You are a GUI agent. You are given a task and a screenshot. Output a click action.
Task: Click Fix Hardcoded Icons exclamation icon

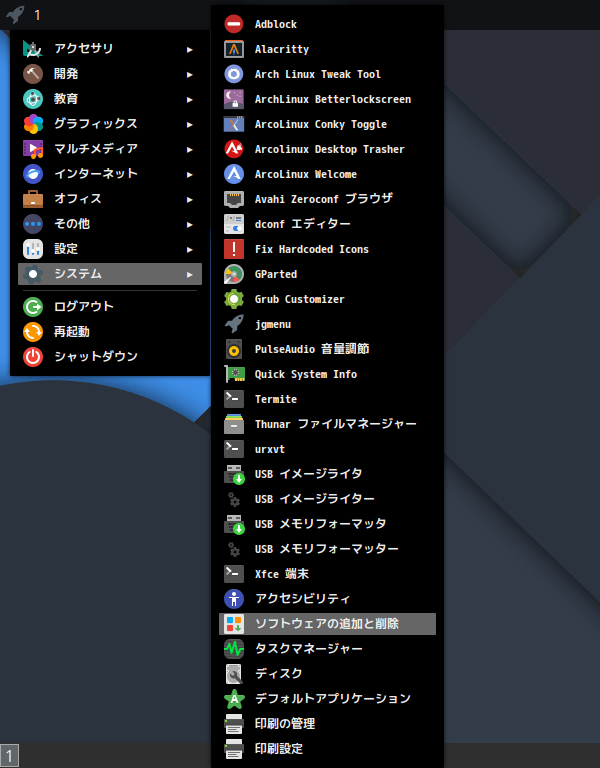click(x=234, y=249)
